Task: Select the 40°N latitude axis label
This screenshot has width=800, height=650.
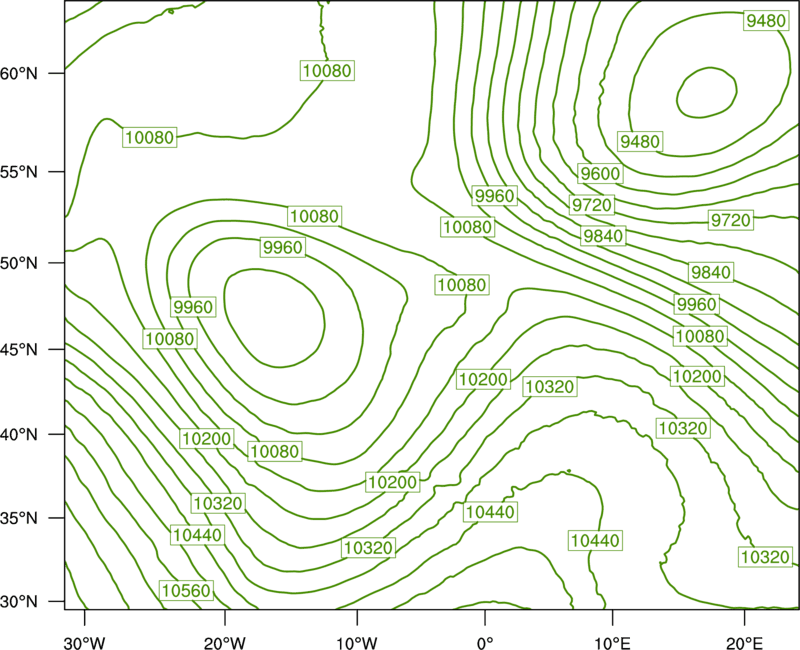Action: (x=19, y=435)
